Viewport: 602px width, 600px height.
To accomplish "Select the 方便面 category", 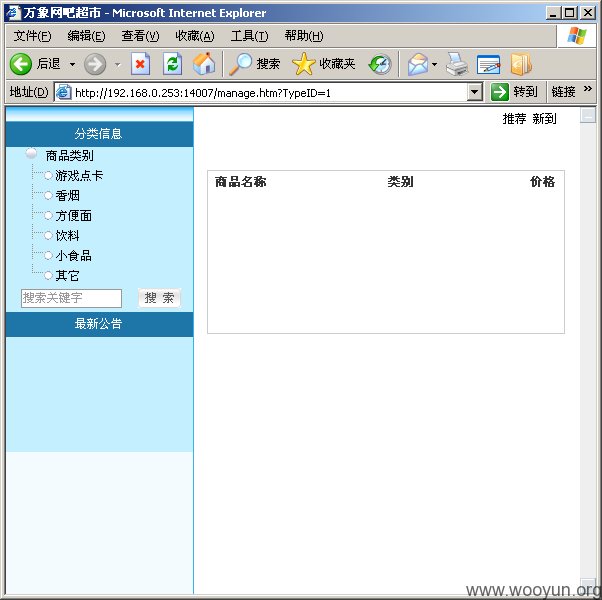I will tap(73, 216).
